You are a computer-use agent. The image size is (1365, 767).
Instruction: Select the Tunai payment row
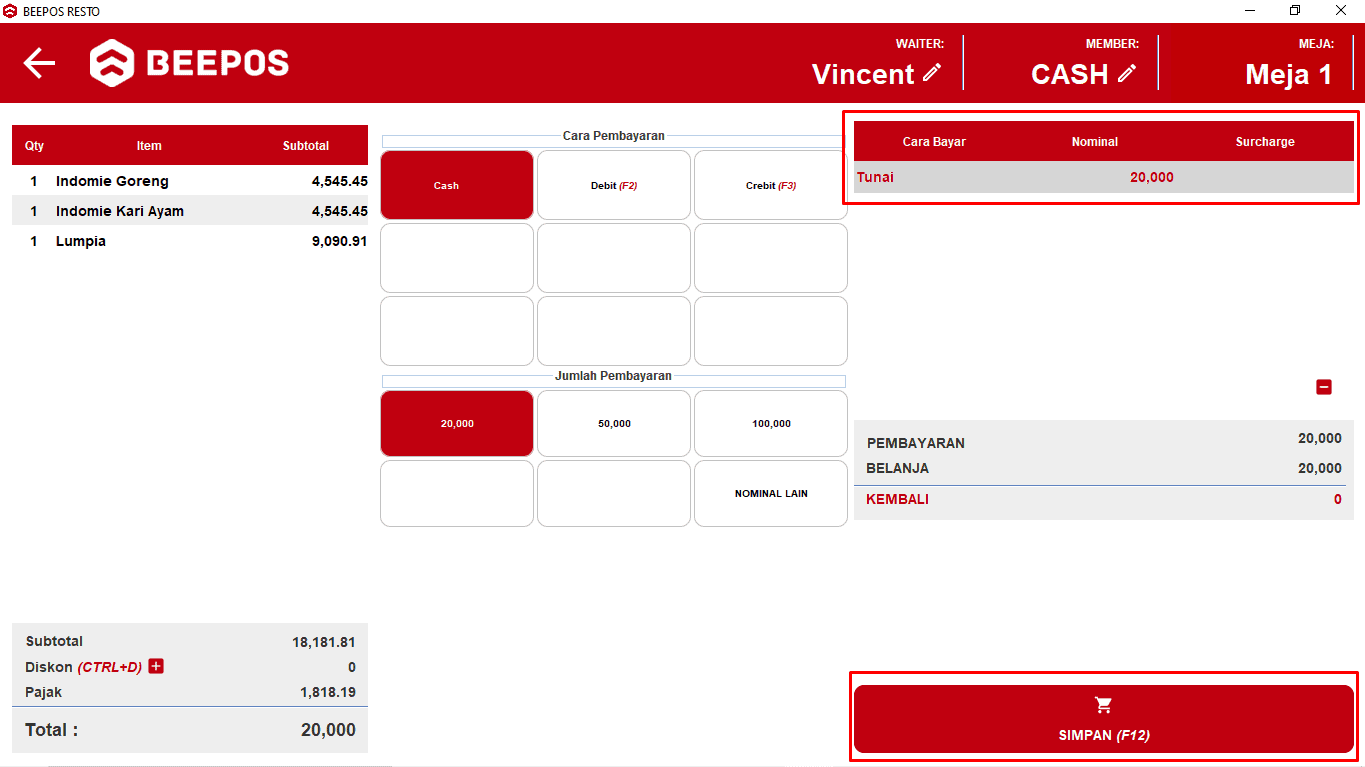(1104, 177)
